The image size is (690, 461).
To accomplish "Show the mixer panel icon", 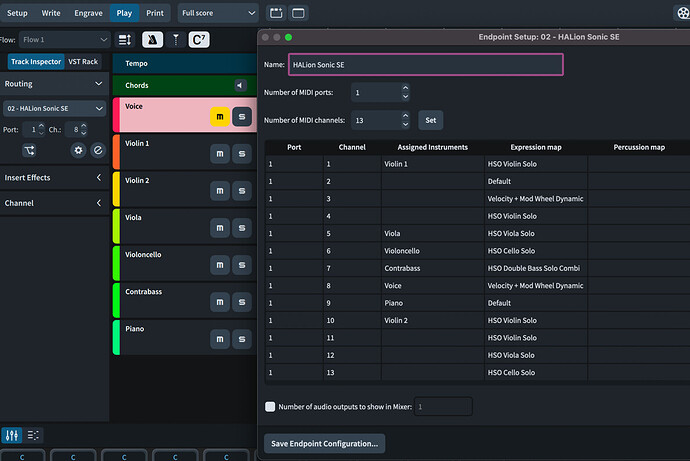I will click(x=11, y=435).
